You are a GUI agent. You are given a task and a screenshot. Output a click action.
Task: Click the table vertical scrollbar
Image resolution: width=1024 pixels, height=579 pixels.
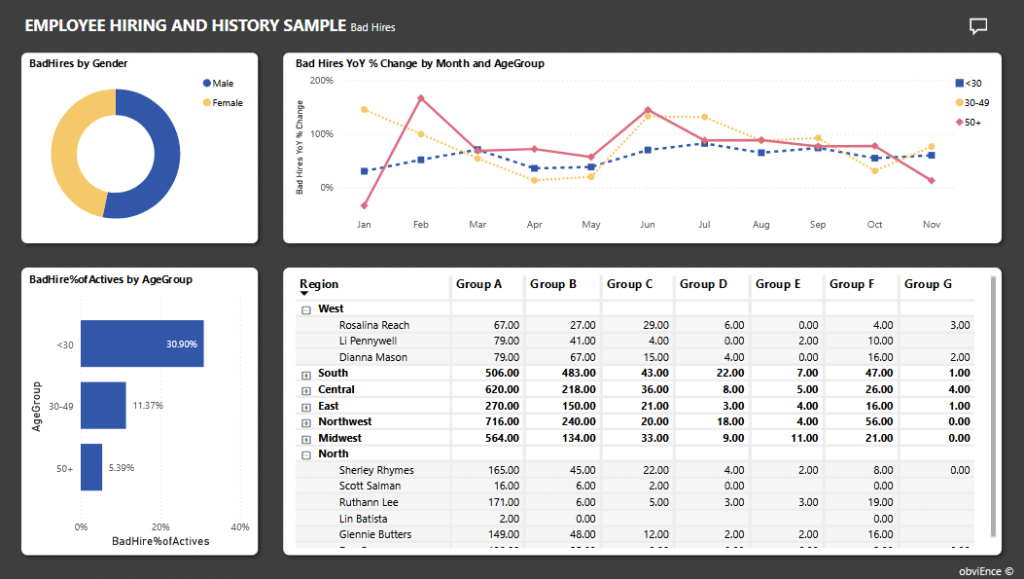pos(993,406)
